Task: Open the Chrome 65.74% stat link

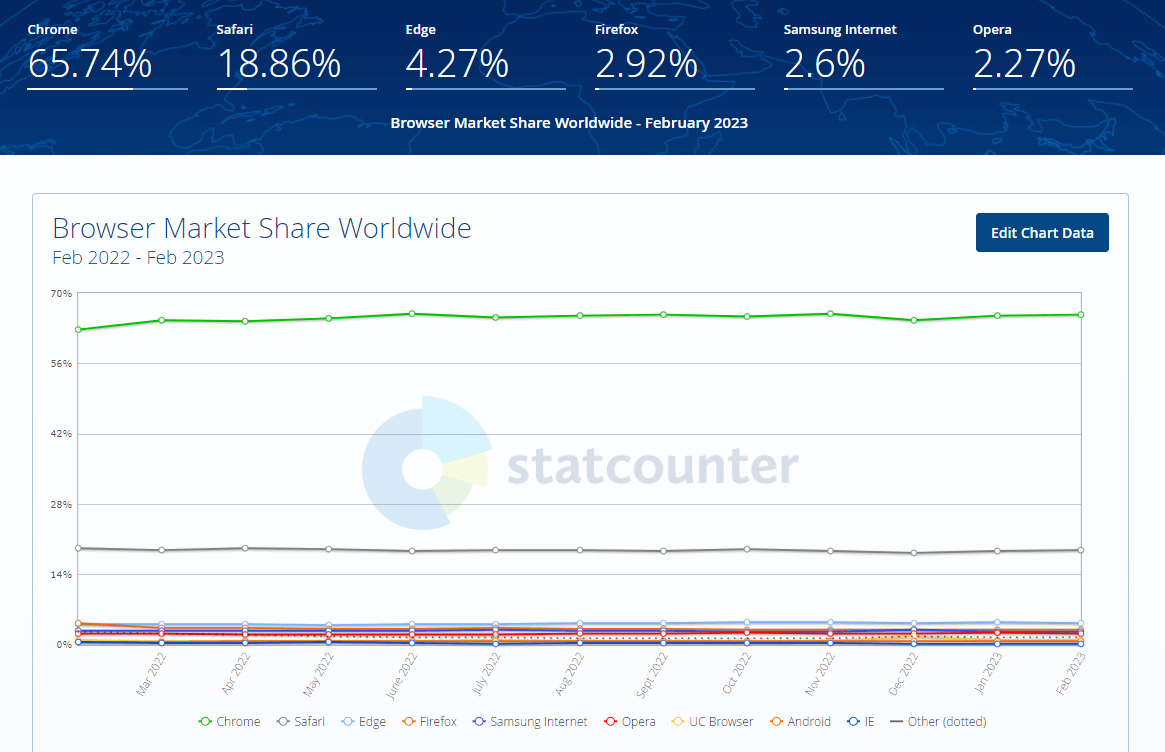Action: coord(88,64)
